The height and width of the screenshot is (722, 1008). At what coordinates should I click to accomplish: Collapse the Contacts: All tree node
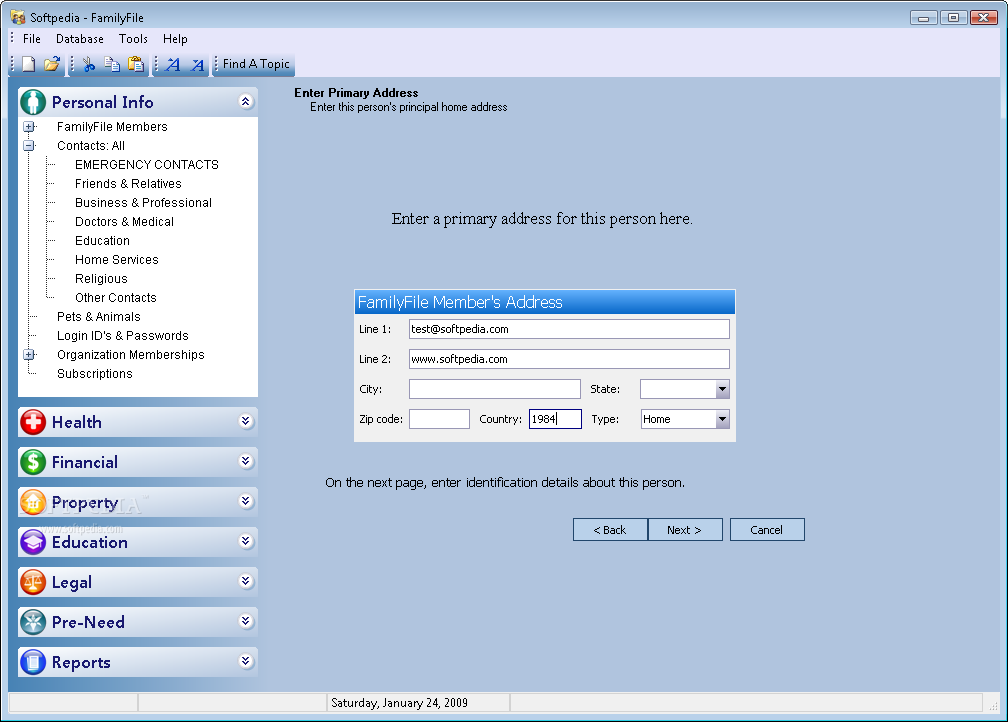pos(29,145)
